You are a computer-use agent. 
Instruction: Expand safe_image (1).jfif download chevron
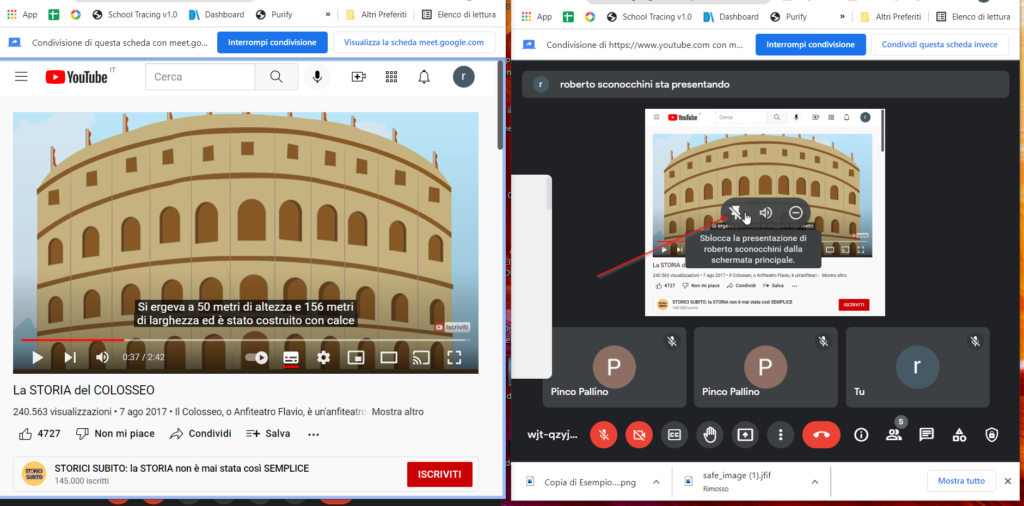(x=814, y=482)
